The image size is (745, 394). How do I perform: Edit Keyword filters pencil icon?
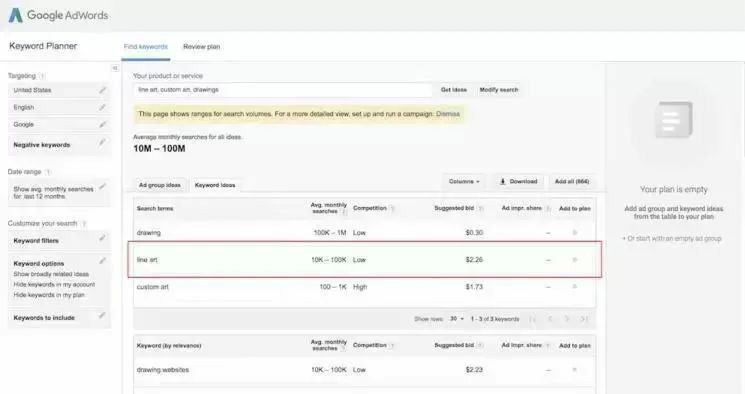tap(102, 238)
